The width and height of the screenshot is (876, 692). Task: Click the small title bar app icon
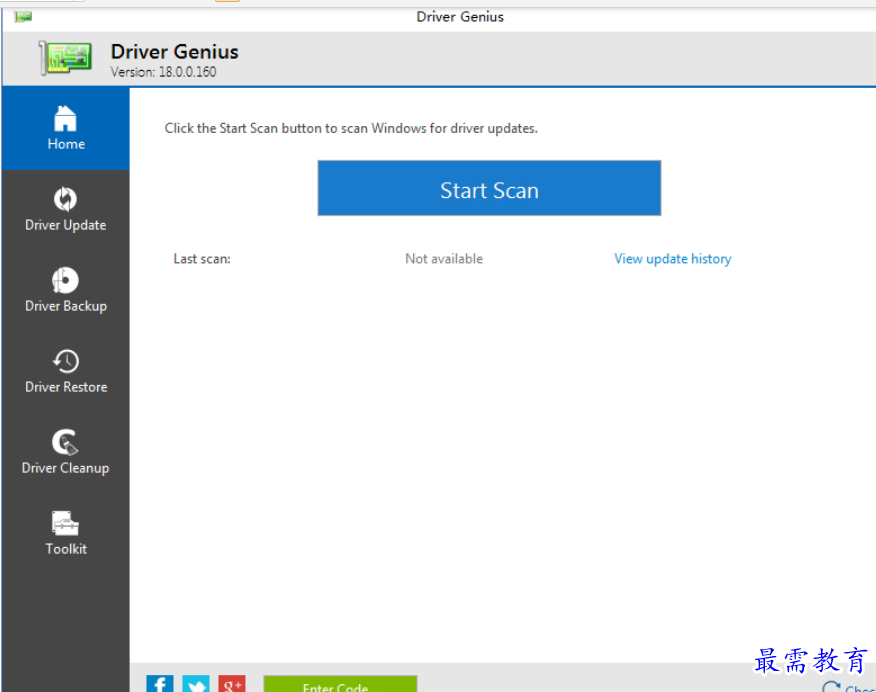pos(23,17)
